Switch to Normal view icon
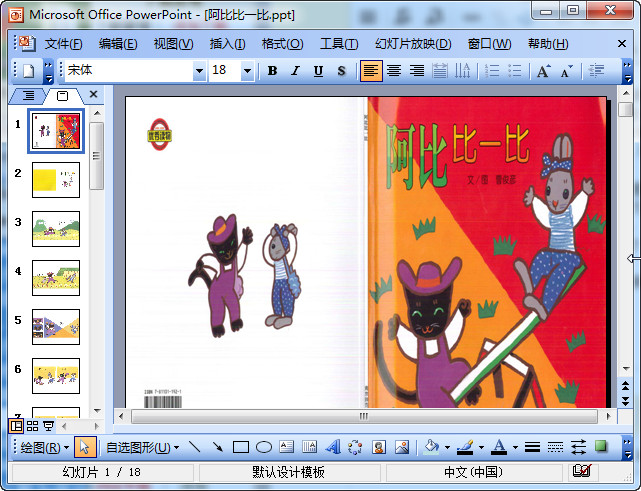The height and width of the screenshot is (491, 641). [x=16, y=426]
